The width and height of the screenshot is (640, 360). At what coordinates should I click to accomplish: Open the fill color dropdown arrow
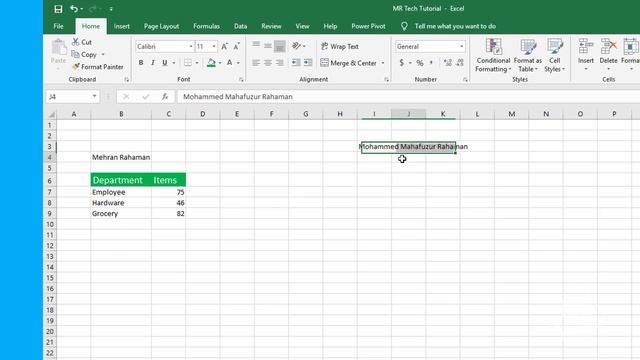220,63
